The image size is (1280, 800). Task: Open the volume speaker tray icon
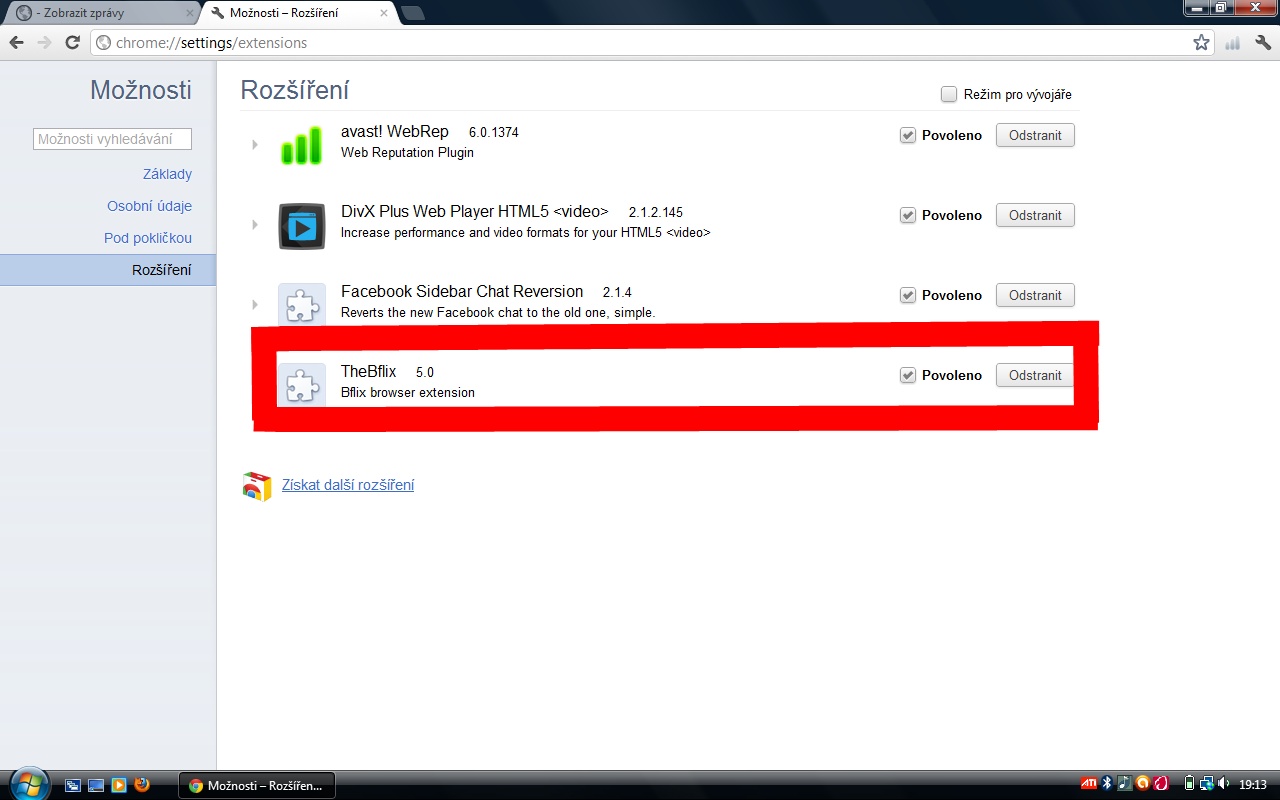click(1224, 783)
